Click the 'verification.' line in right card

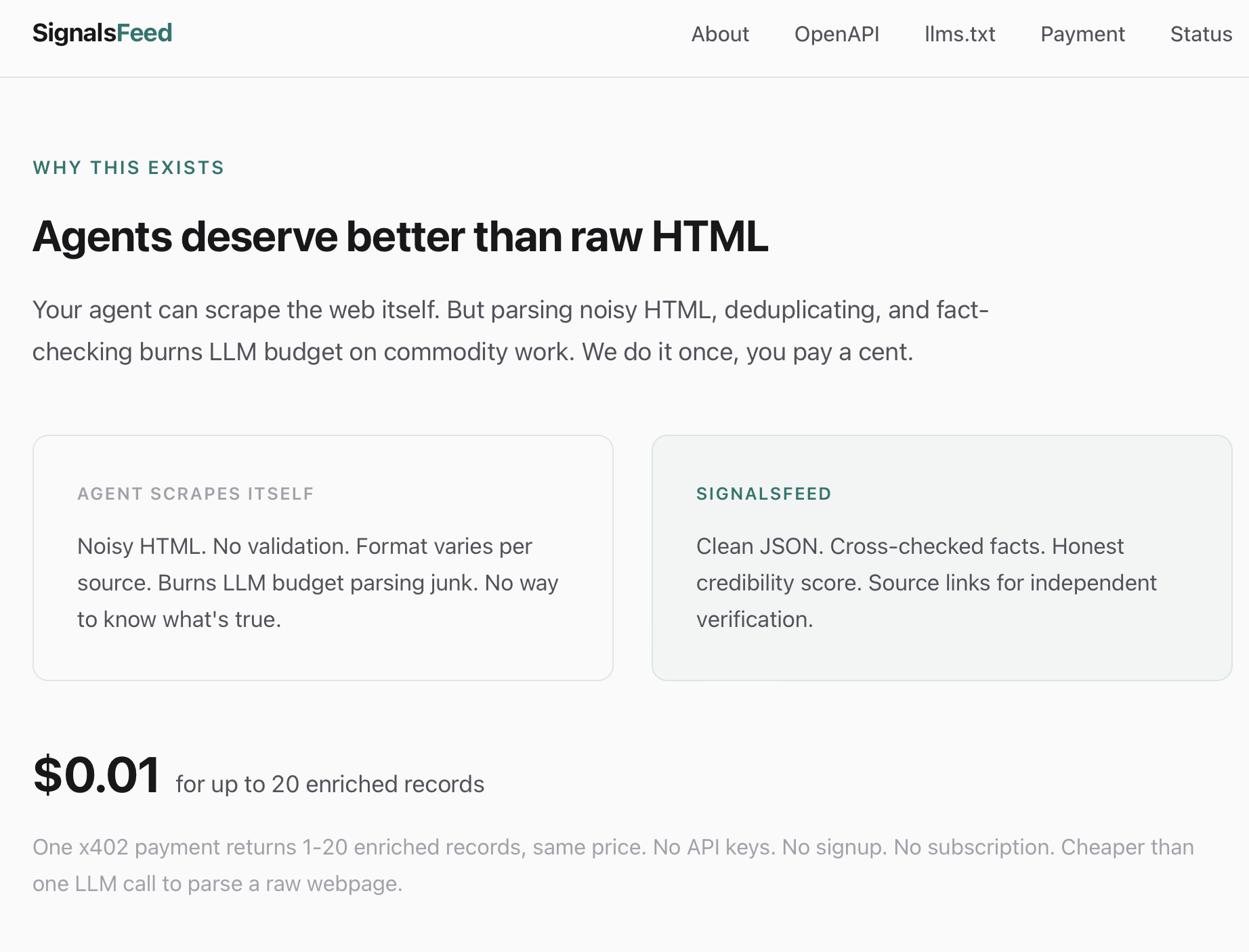pos(755,620)
